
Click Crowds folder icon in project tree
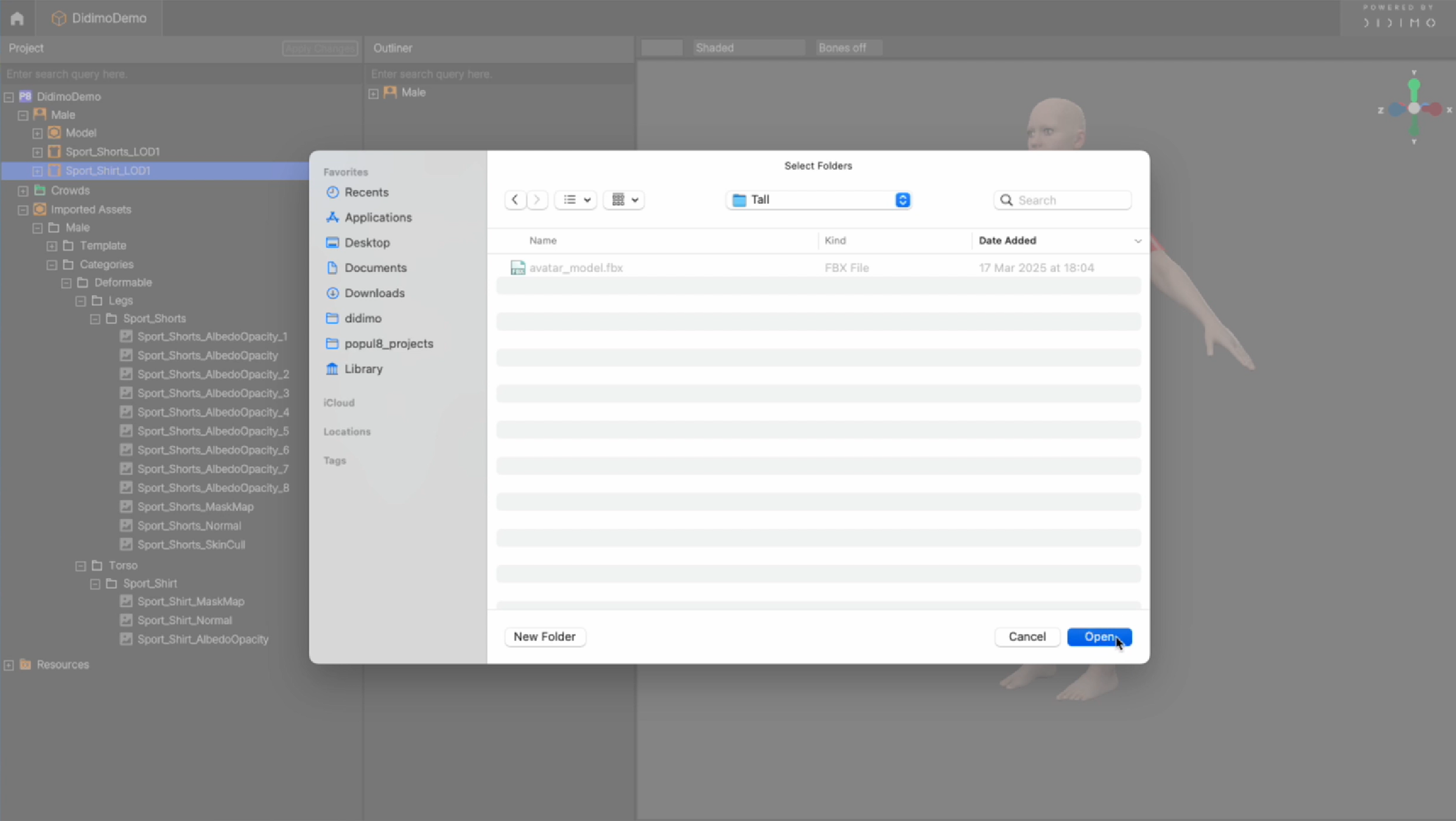[40, 190]
